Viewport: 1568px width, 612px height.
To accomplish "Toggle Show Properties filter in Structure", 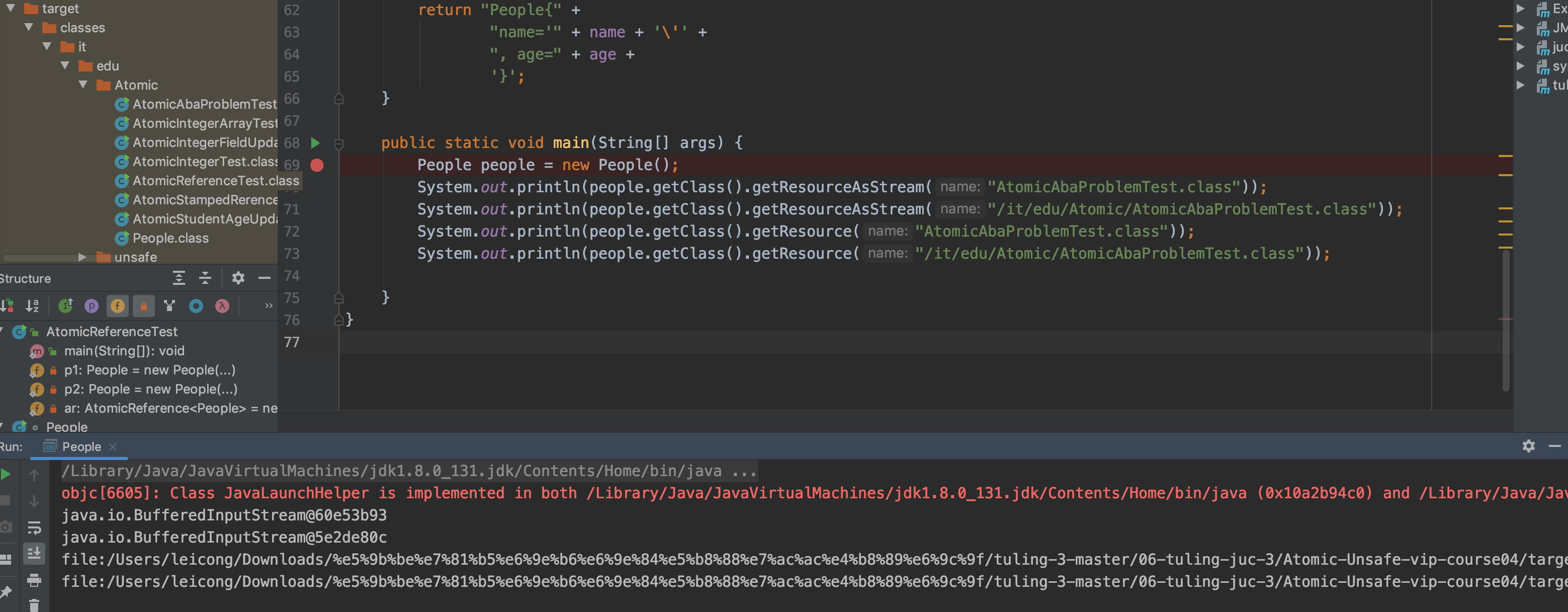I will pos(92,305).
